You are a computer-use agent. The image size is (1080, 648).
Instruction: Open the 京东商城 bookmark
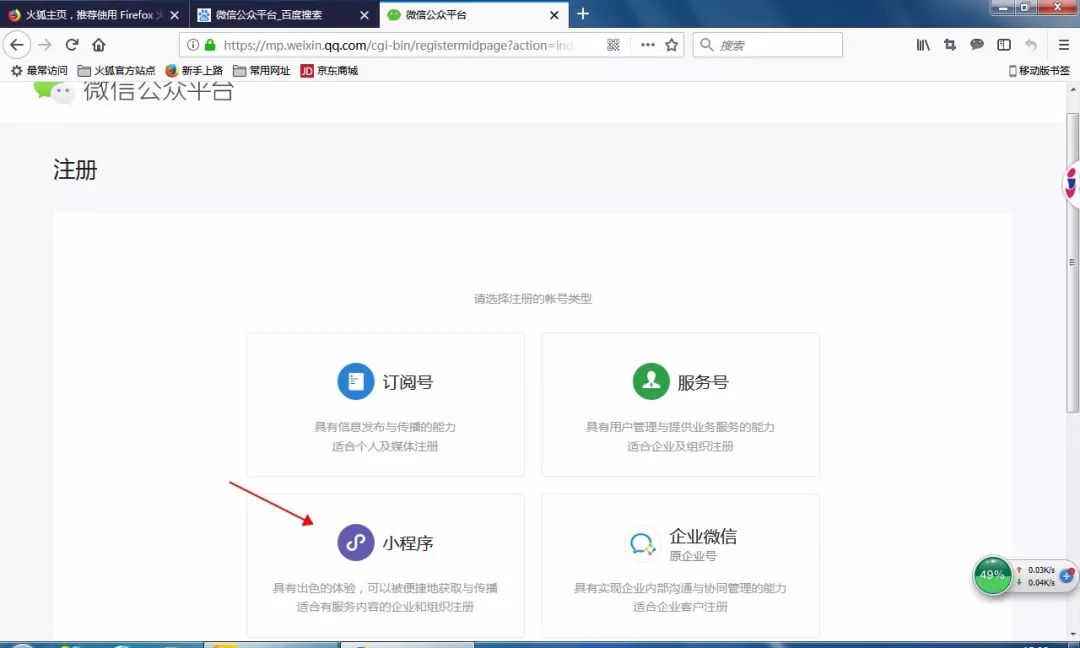tap(329, 71)
